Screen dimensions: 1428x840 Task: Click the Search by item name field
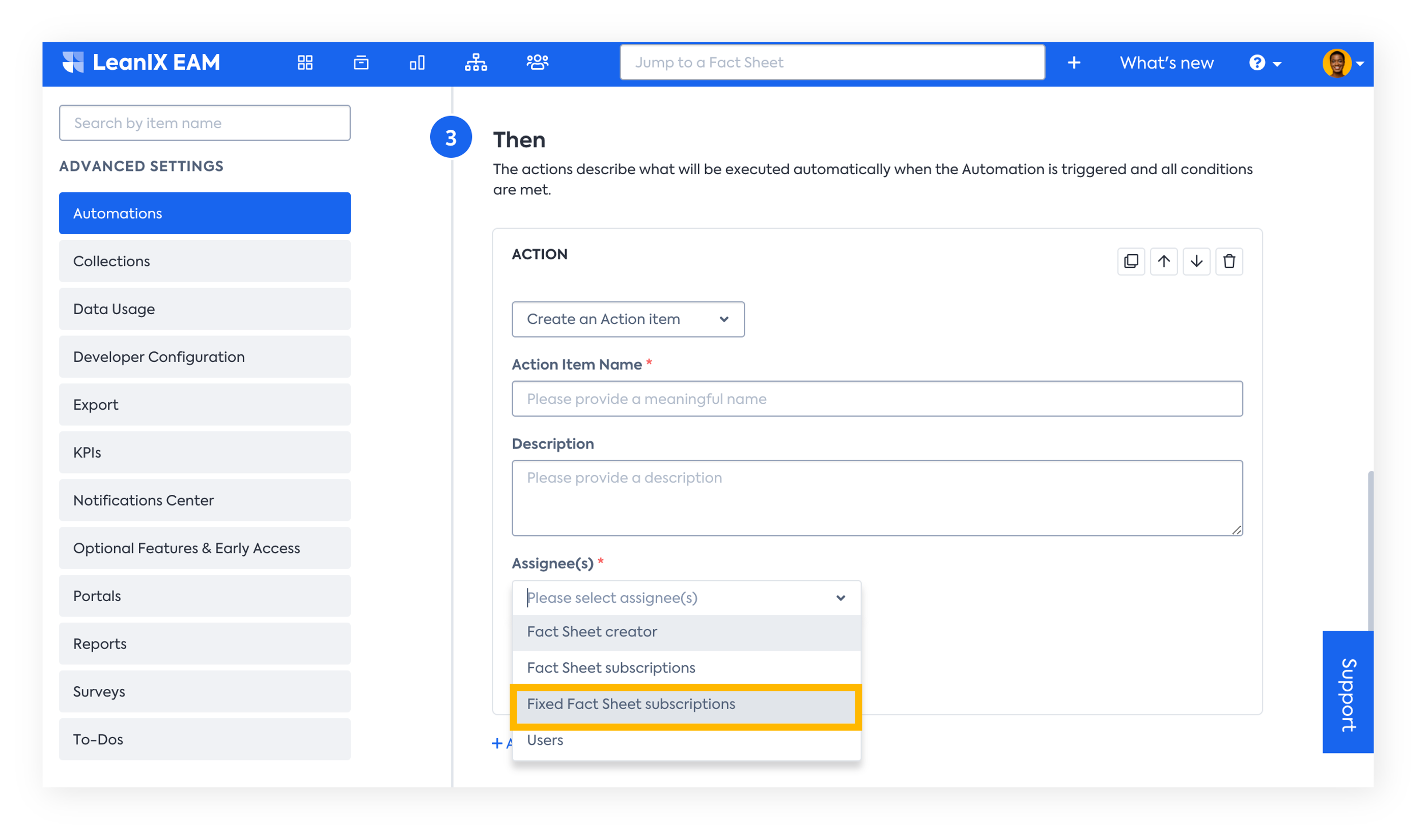tap(205, 123)
